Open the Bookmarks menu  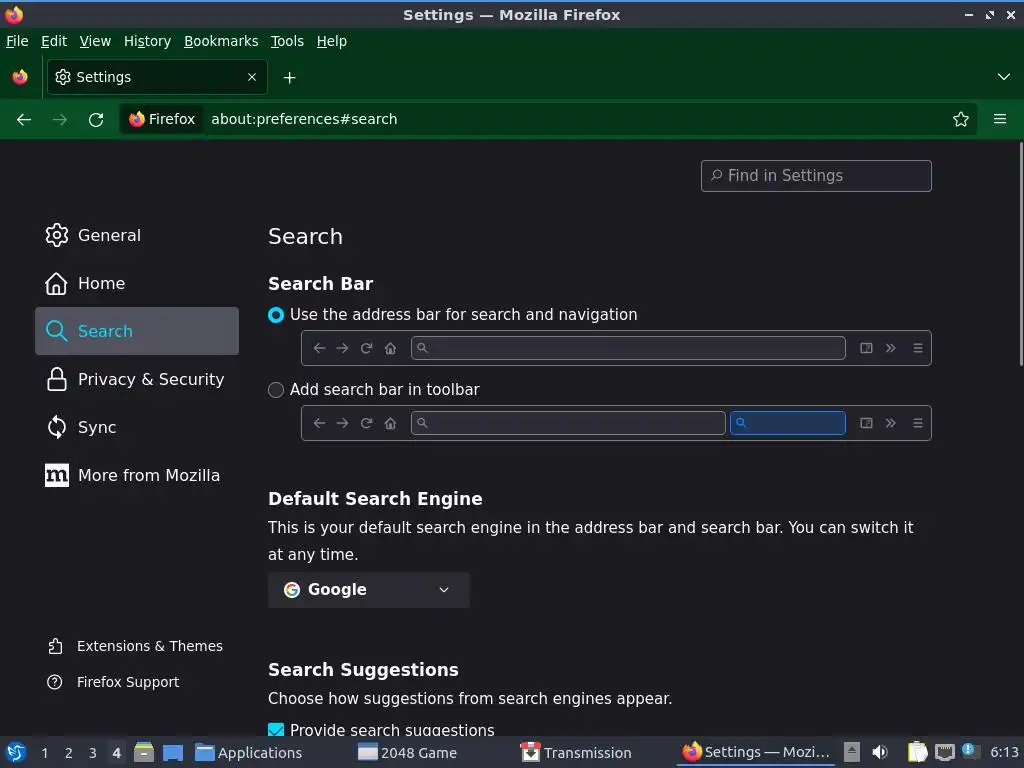pos(221,41)
